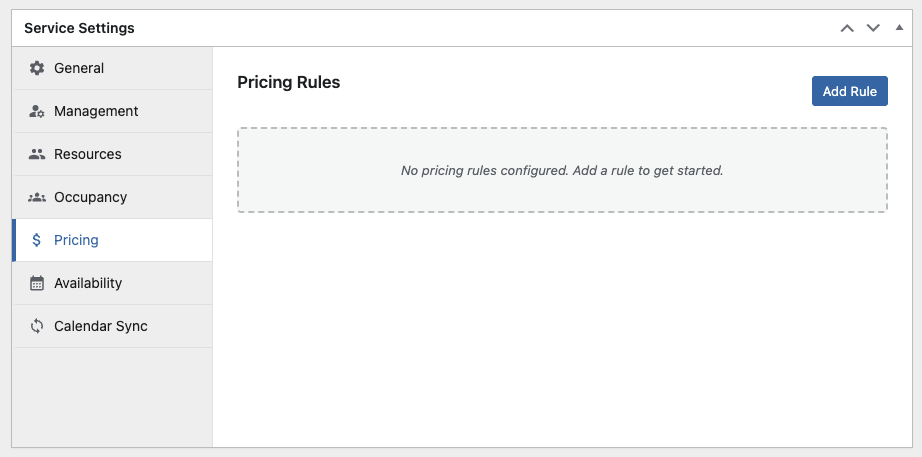Click the Resources people icon

point(37,154)
